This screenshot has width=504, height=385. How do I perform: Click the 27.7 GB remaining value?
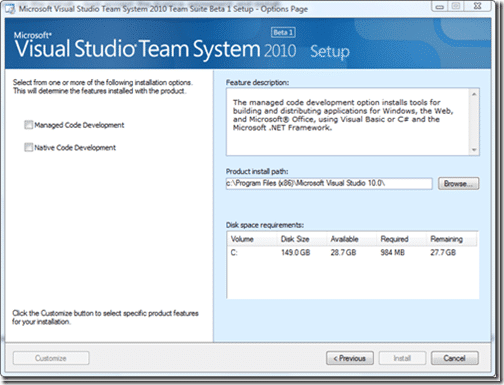(x=443, y=253)
